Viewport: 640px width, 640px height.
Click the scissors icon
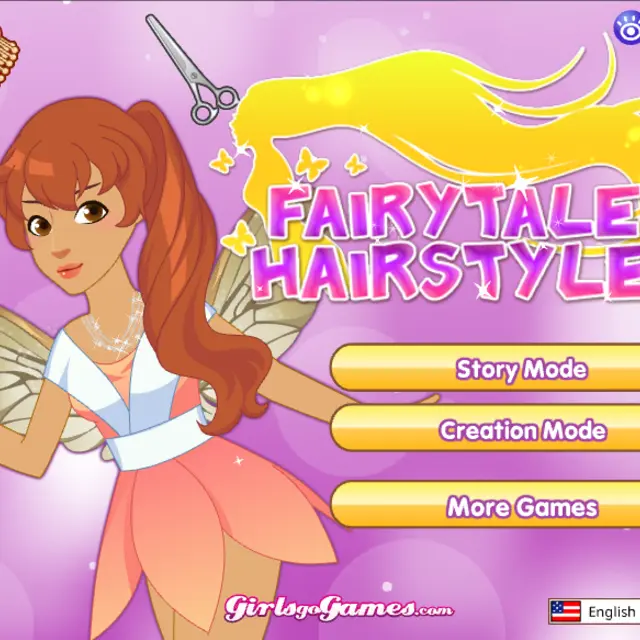191,69
